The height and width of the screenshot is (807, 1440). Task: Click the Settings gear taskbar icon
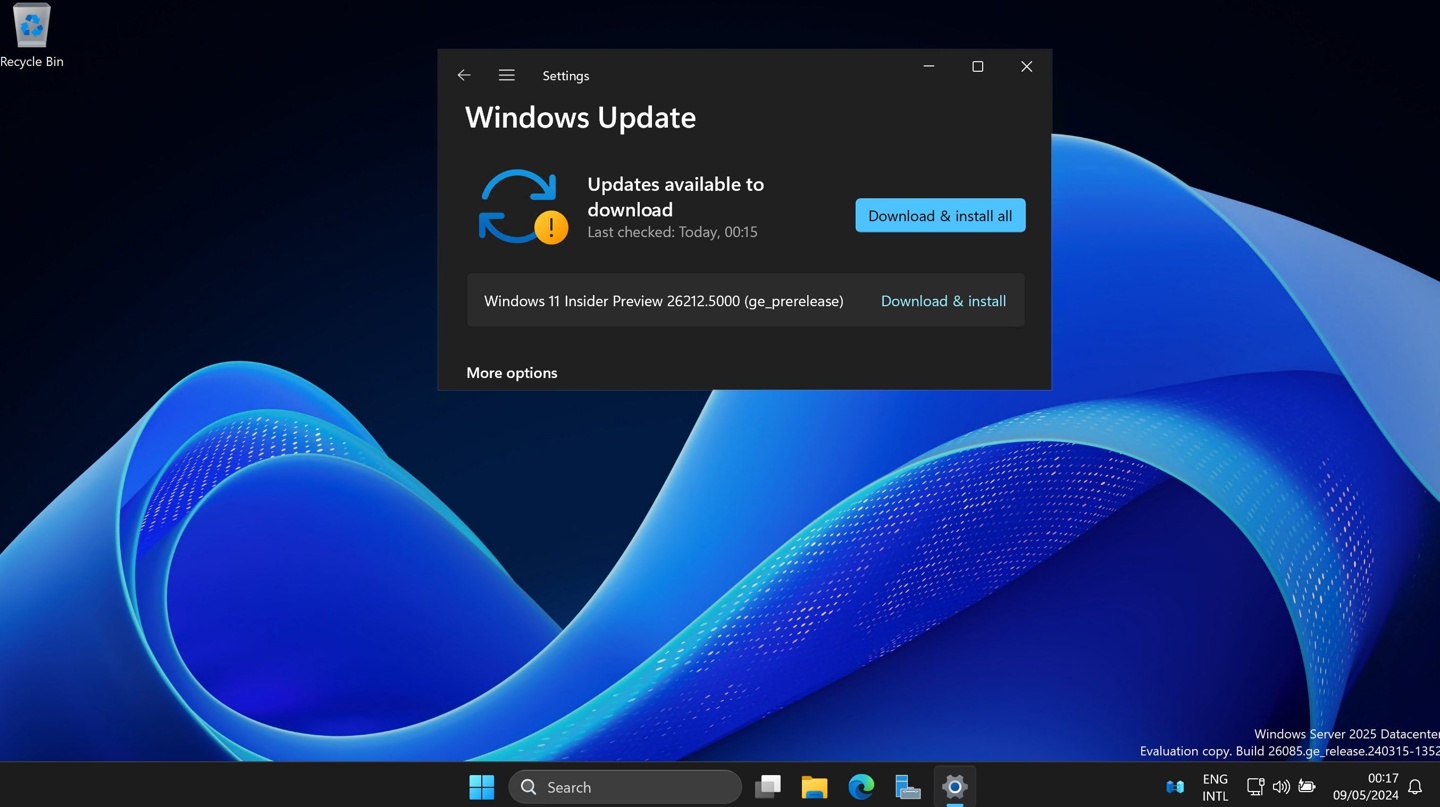coord(955,787)
